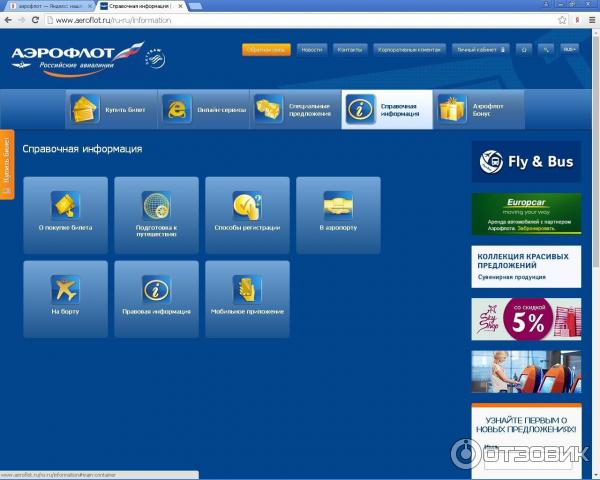Bookmark this page with address bar star

coord(562,20)
